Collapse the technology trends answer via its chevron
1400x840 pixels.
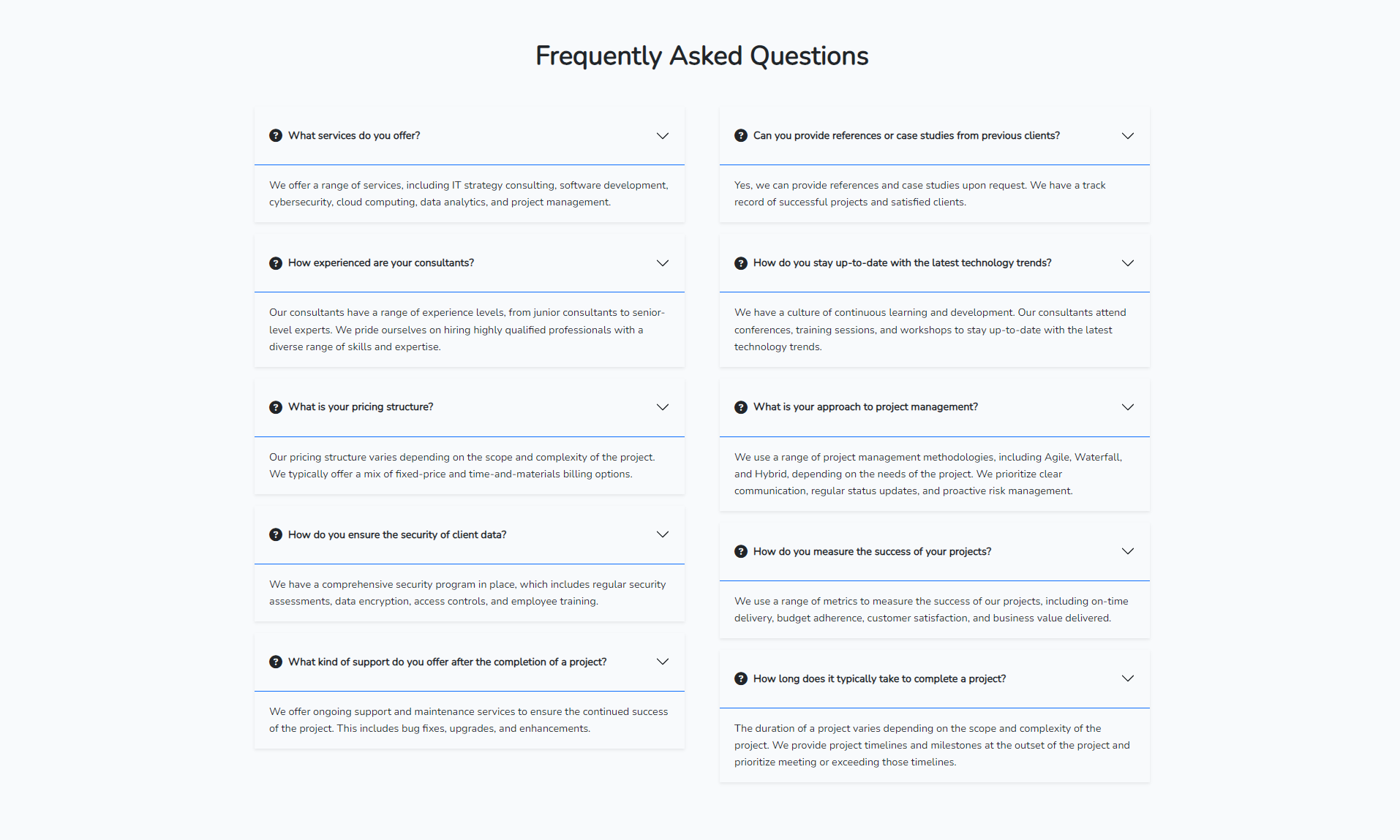pos(1128,263)
